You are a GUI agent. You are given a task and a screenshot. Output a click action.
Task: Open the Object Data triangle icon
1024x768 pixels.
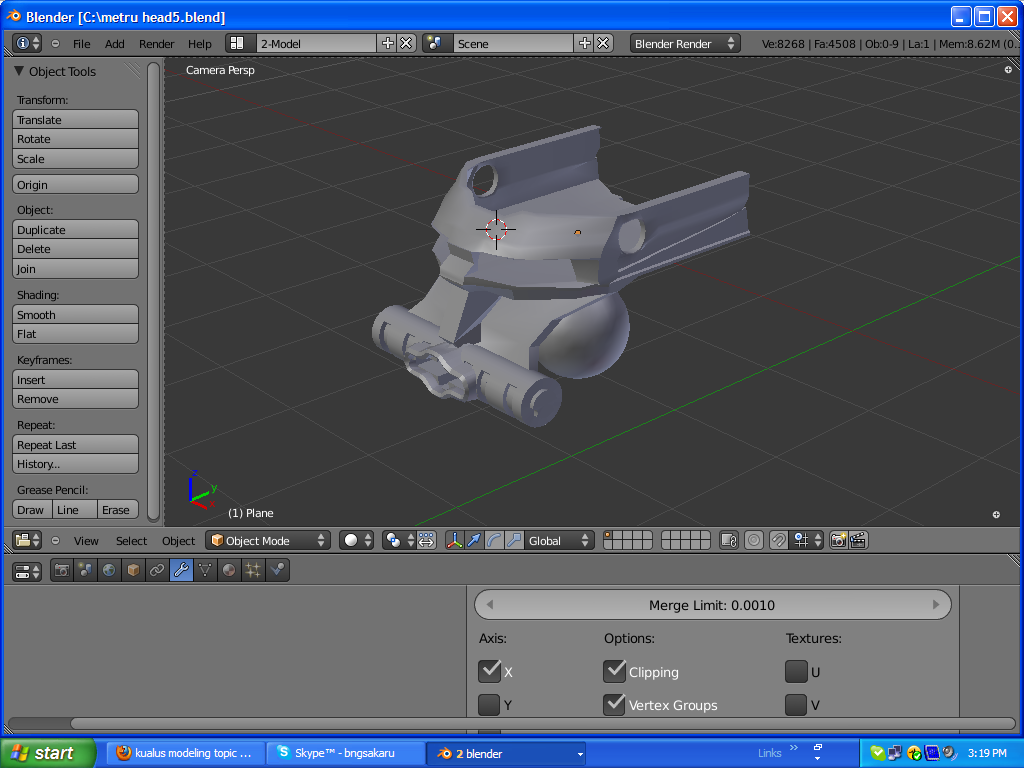(205, 570)
